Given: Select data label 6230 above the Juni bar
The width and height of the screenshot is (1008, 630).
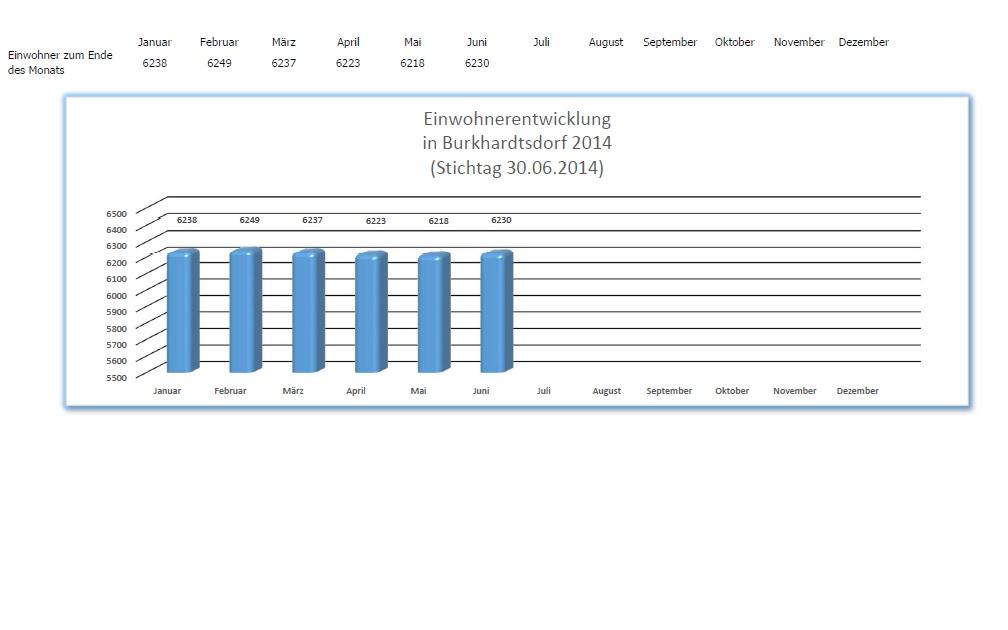Looking at the screenshot, I should (x=501, y=220).
